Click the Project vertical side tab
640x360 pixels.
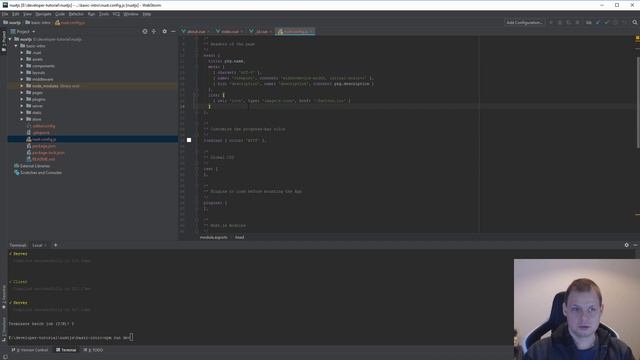click(x=4, y=41)
